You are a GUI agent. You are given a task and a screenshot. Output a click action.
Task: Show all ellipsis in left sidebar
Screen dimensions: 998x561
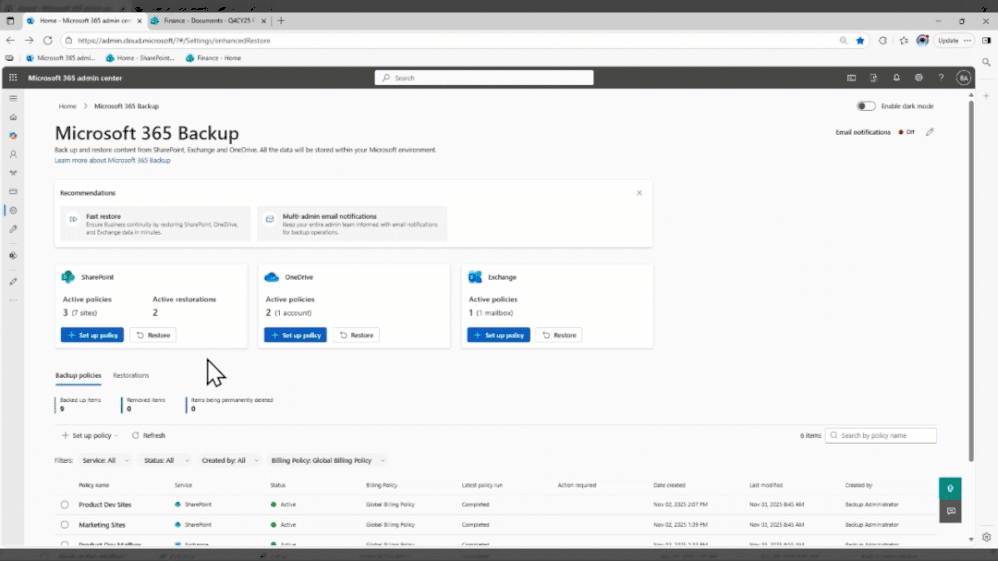tap(13, 300)
